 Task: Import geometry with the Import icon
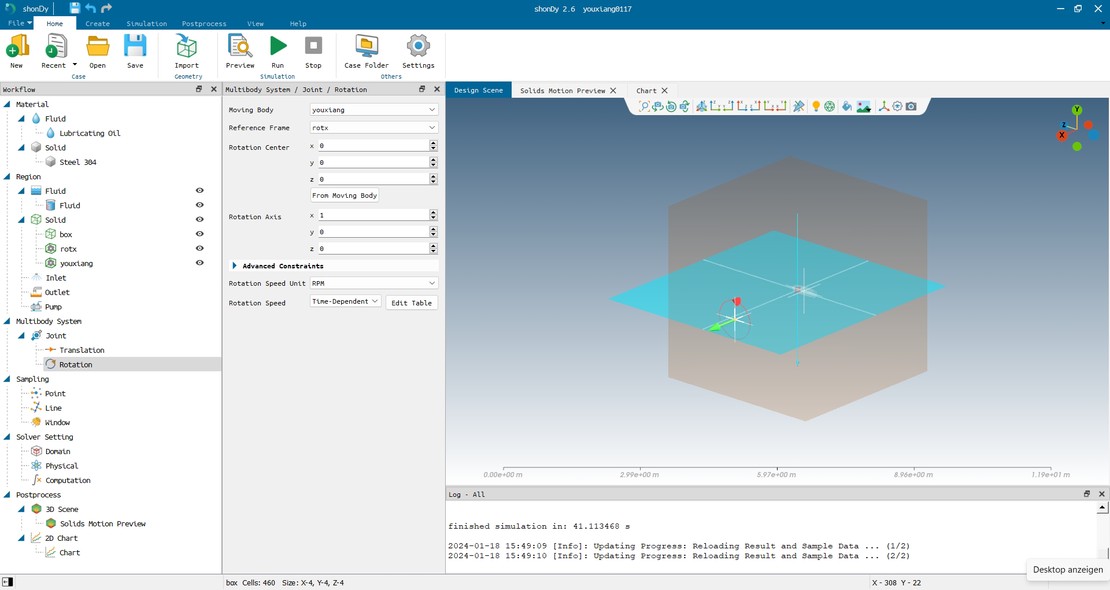[x=187, y=47]
